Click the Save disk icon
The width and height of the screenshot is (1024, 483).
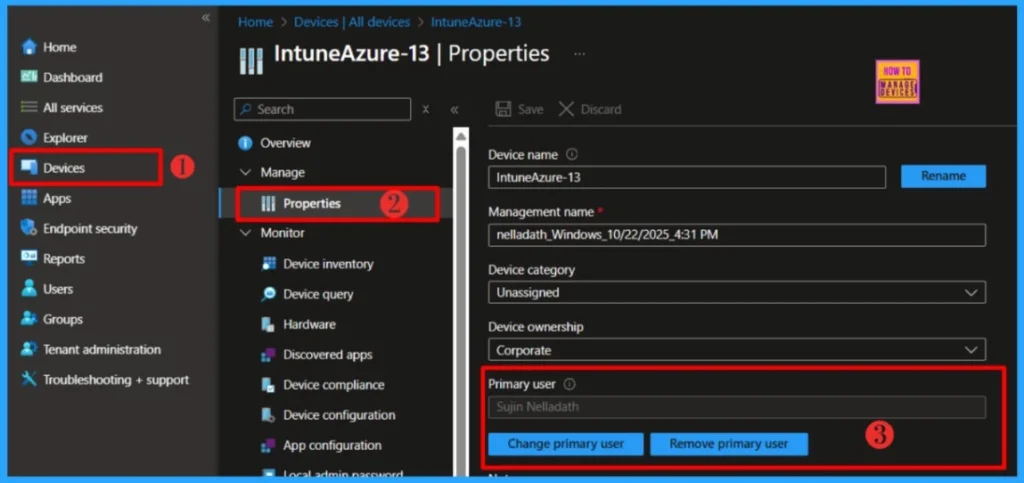504,109
